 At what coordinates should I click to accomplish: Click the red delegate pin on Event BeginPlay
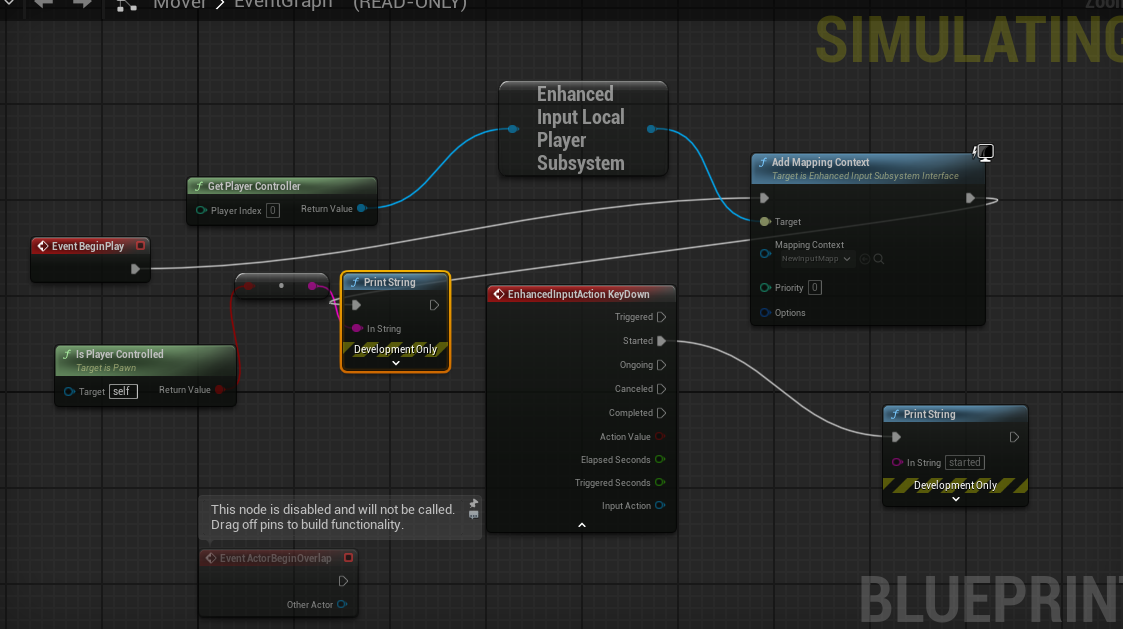[141, 246]
